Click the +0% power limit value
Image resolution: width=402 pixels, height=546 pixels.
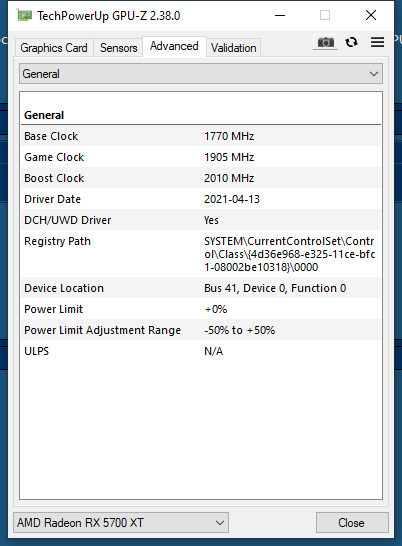[x=216, y=309]
